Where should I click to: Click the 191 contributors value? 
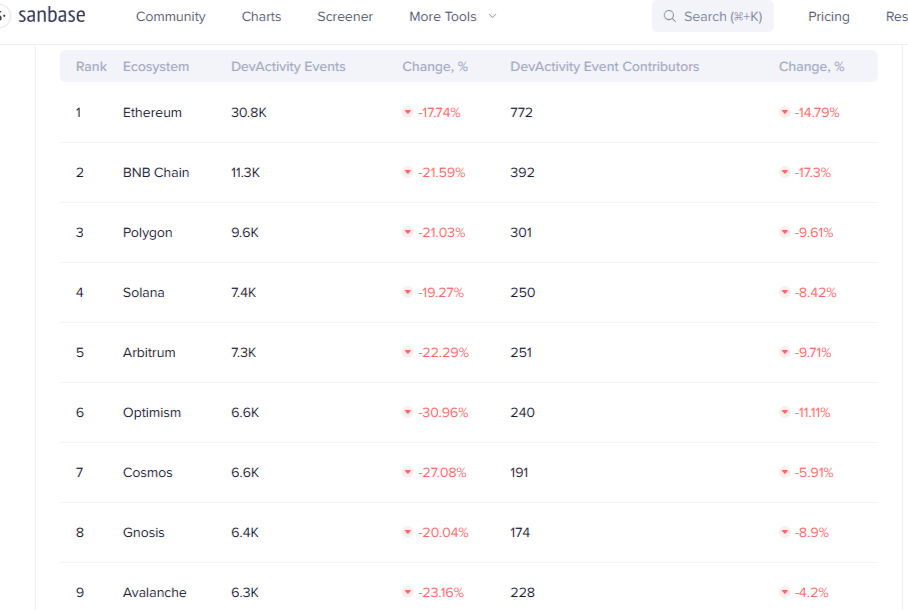519,473
